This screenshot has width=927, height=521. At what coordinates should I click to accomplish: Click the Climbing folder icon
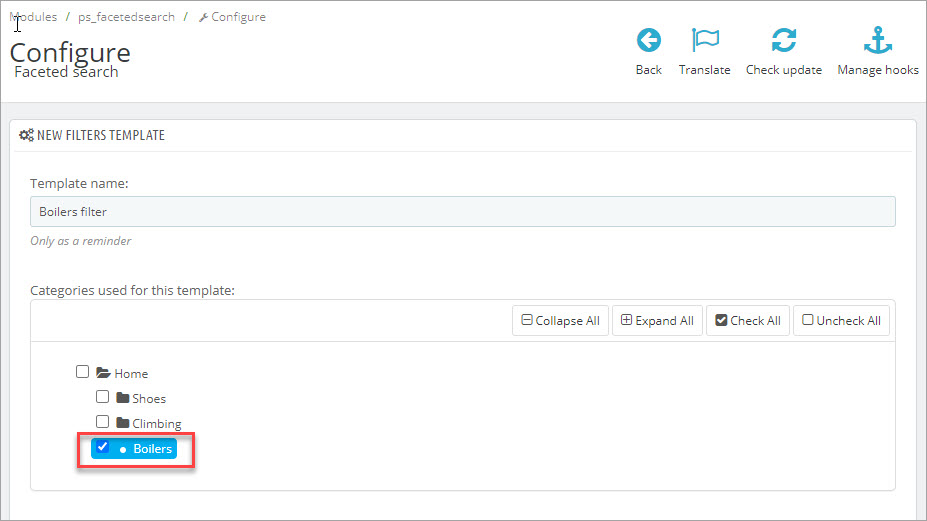123,422
